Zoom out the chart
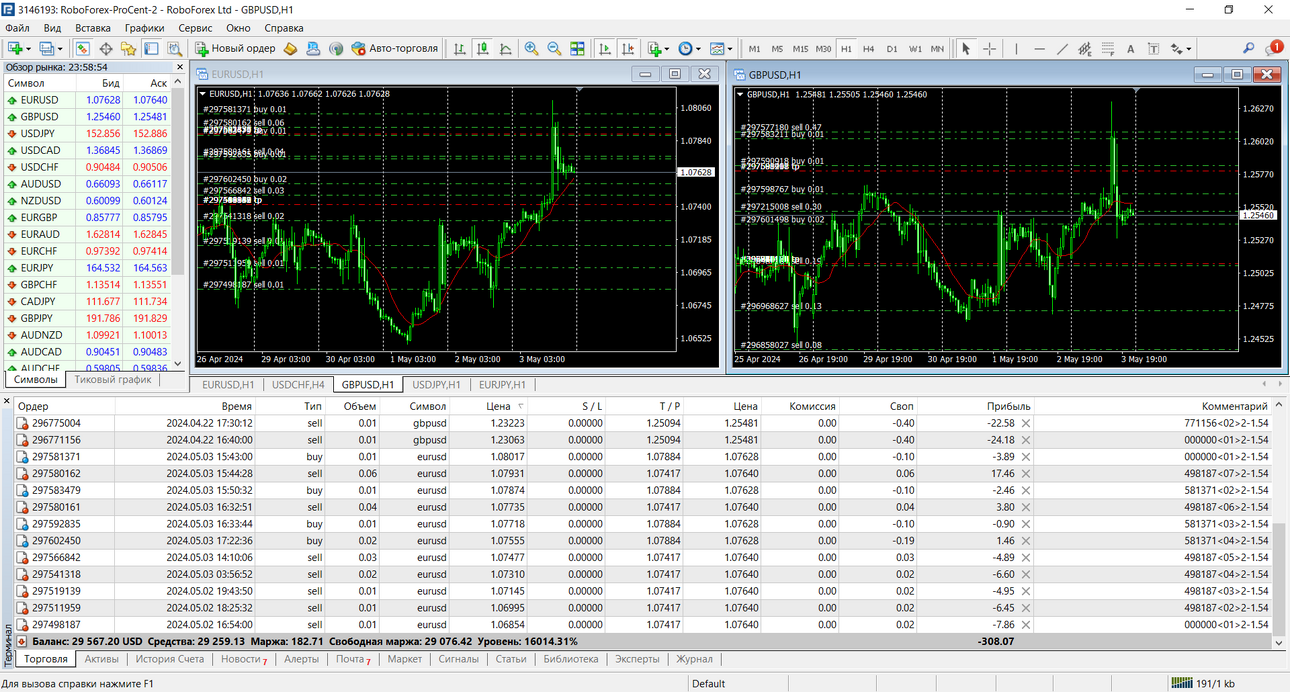The width and height of the screenshot is (1290, 692). click(x=554, y=48)
